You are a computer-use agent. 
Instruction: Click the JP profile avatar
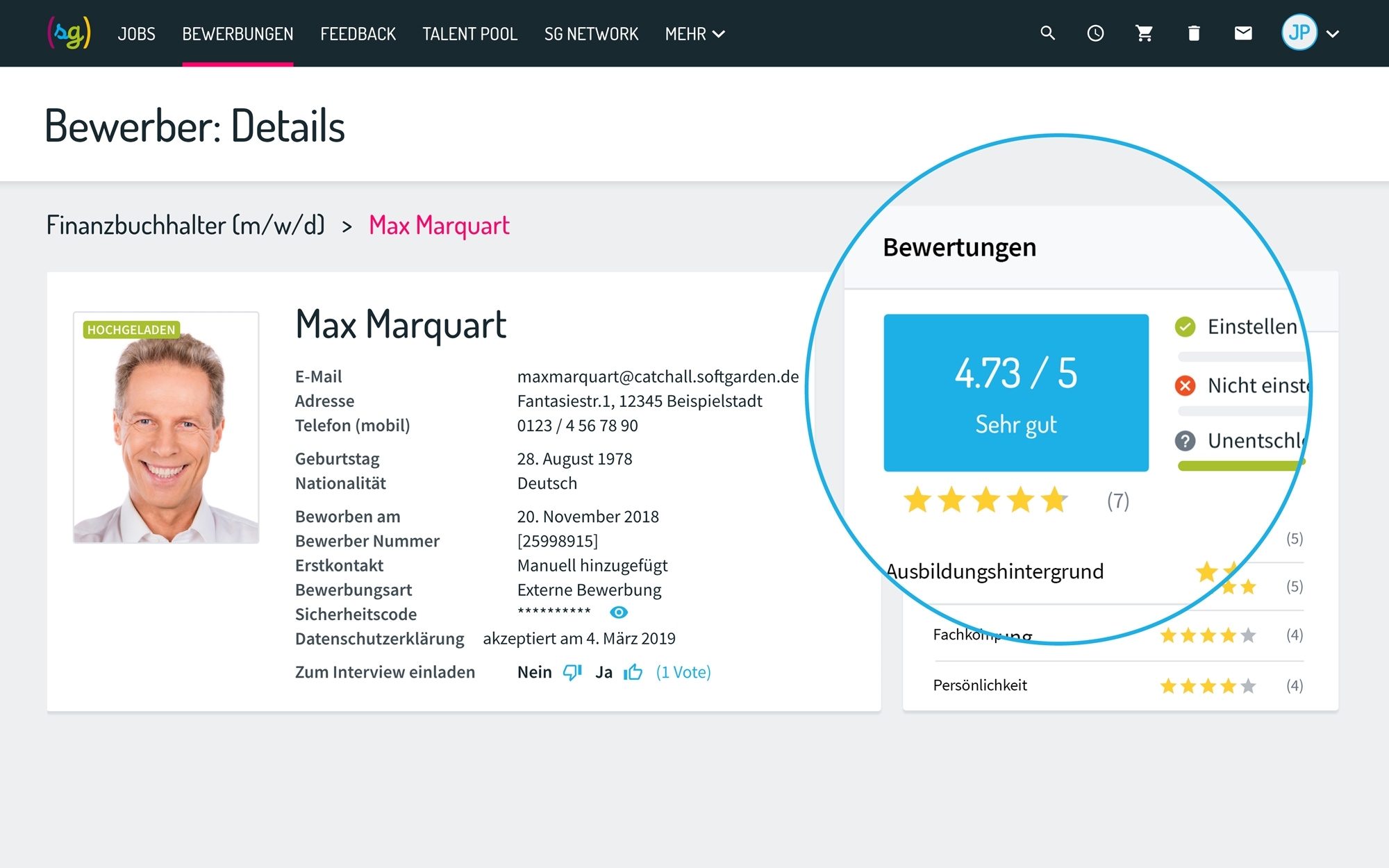1299,33
